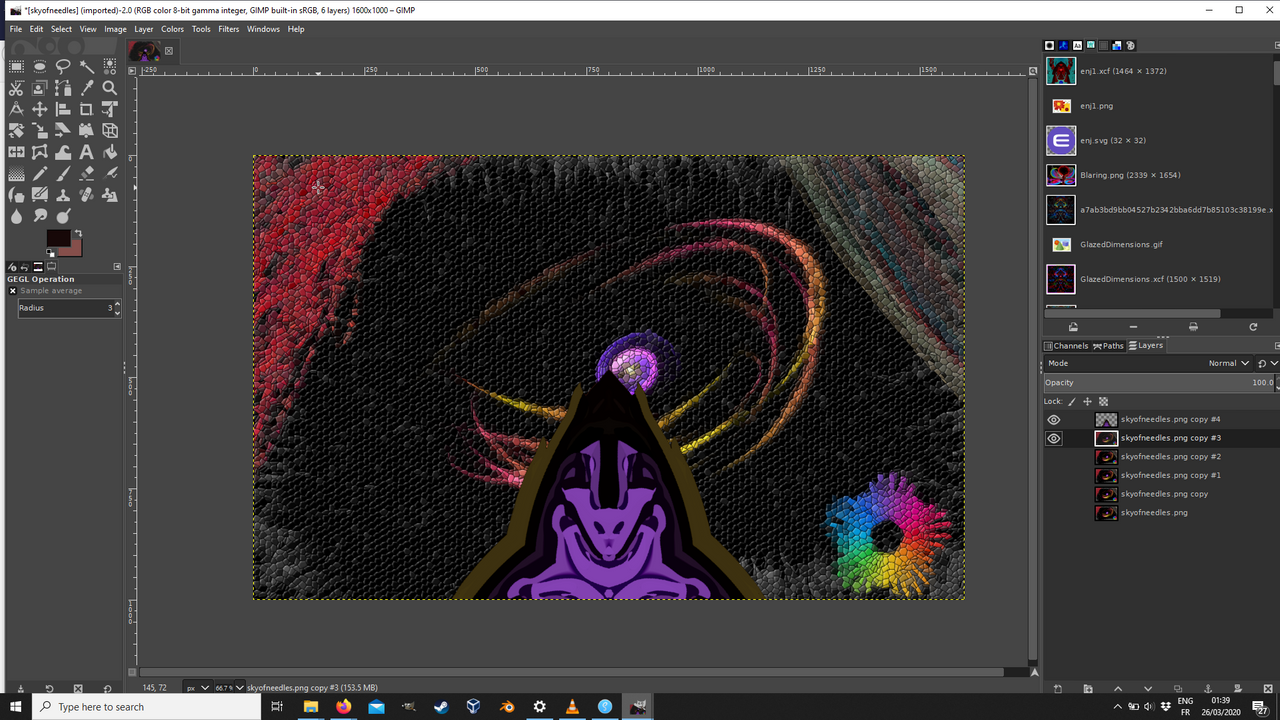Pick the Bucket Fill tool
1280x720 pixels.
[110, 152]
